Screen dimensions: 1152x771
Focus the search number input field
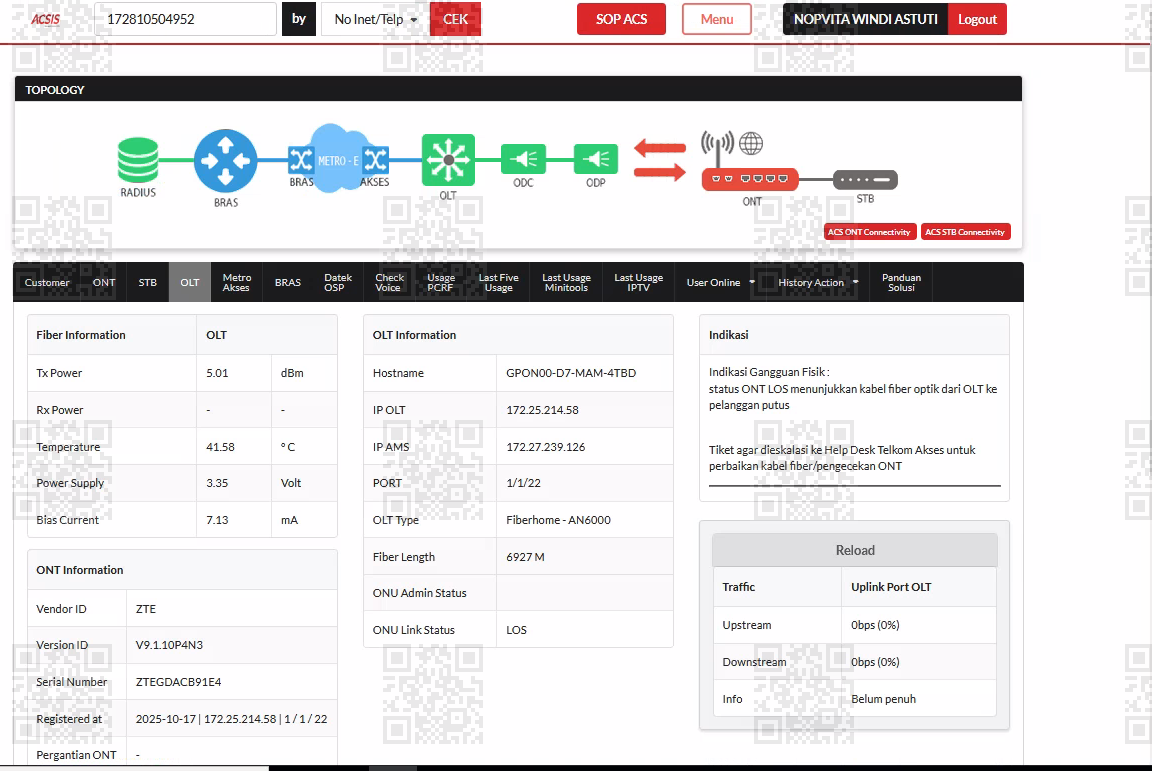[x=185, y=19]
